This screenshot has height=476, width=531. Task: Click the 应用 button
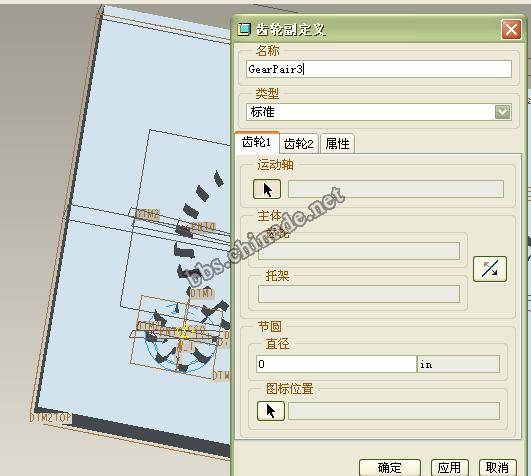(x=449, y=468)
